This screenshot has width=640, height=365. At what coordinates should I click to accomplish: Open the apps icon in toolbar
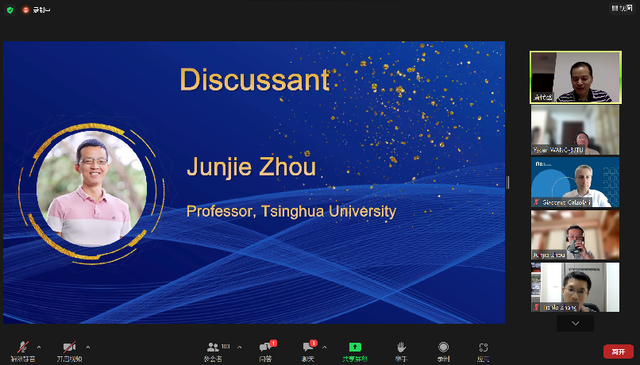coord(483,347)
